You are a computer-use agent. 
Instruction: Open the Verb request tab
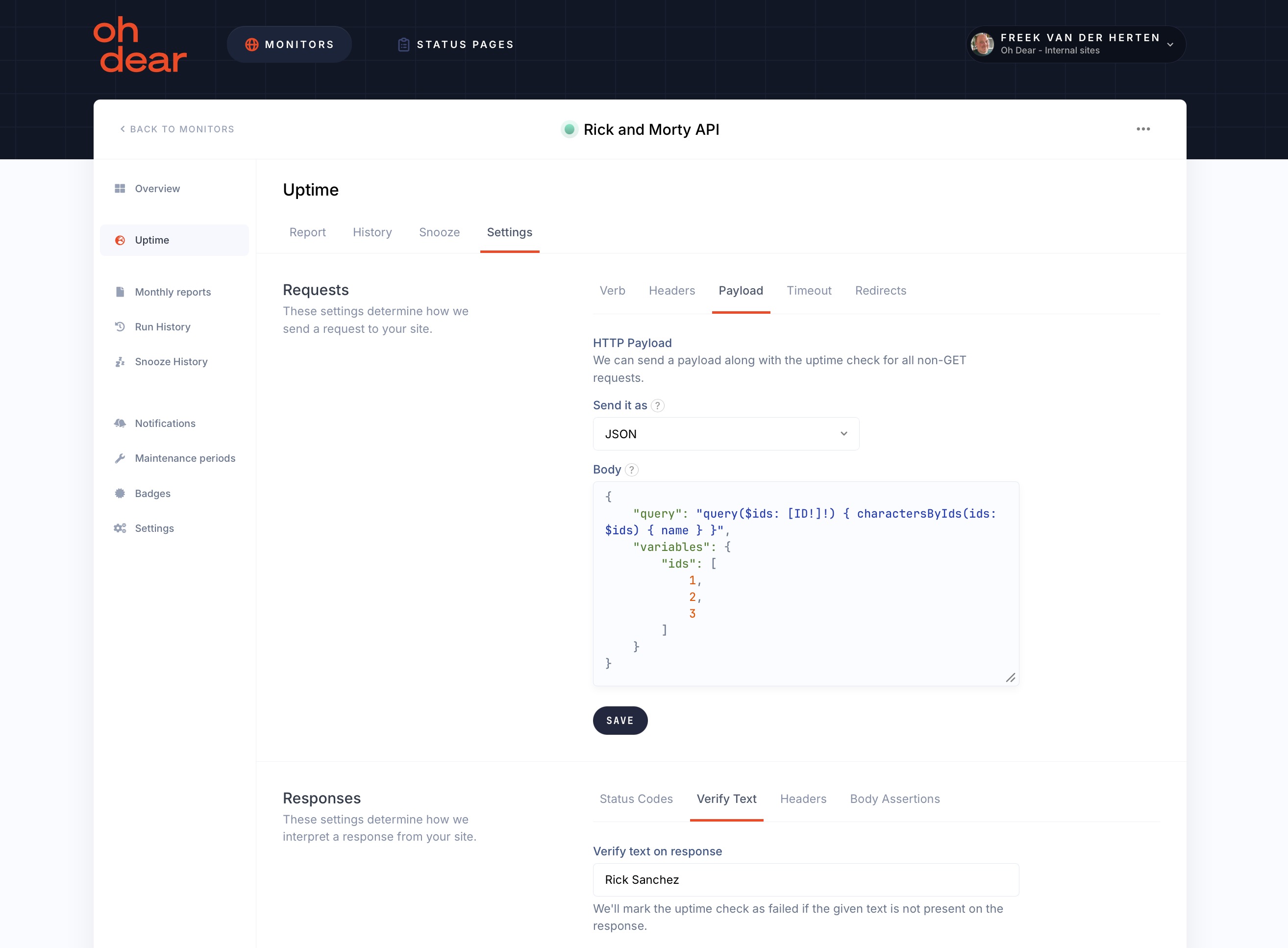[612, 291]
